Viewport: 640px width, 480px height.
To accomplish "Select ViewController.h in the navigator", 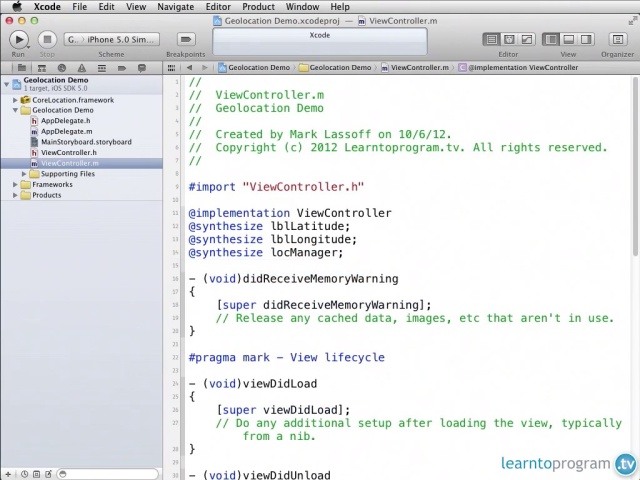I will coord(82,153).
